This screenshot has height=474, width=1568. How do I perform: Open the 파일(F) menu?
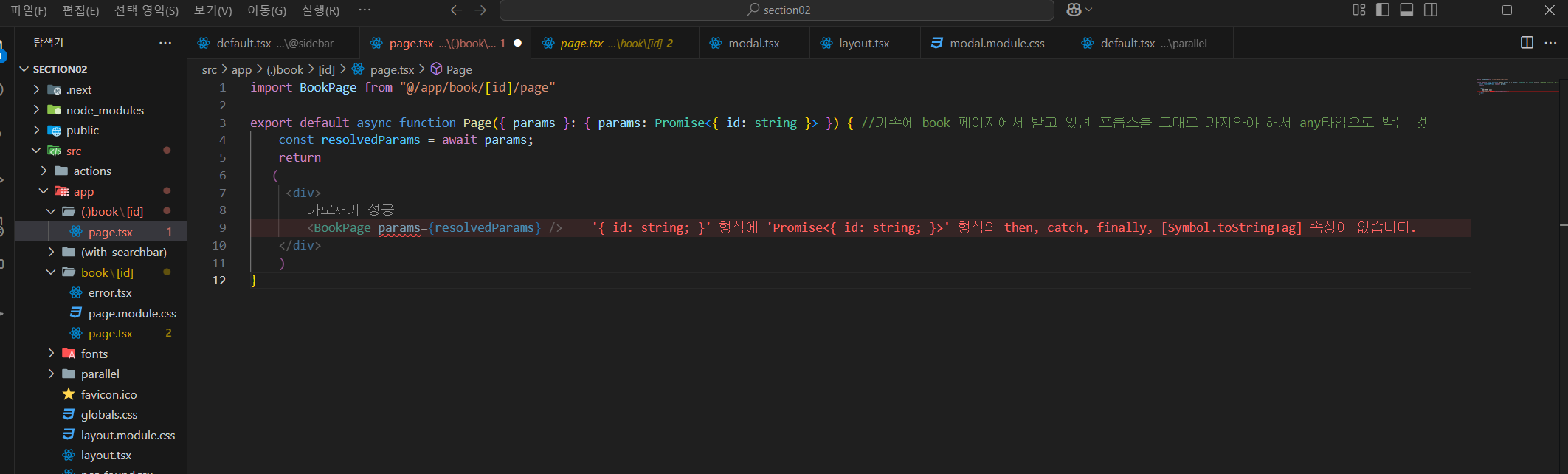tap(28, 10)
